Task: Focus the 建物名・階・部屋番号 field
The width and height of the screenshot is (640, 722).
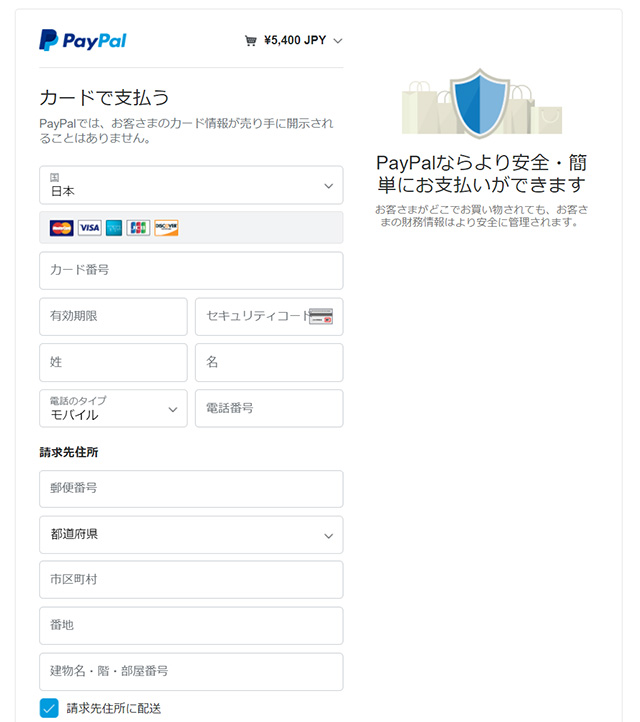Action: coord(191,672)
